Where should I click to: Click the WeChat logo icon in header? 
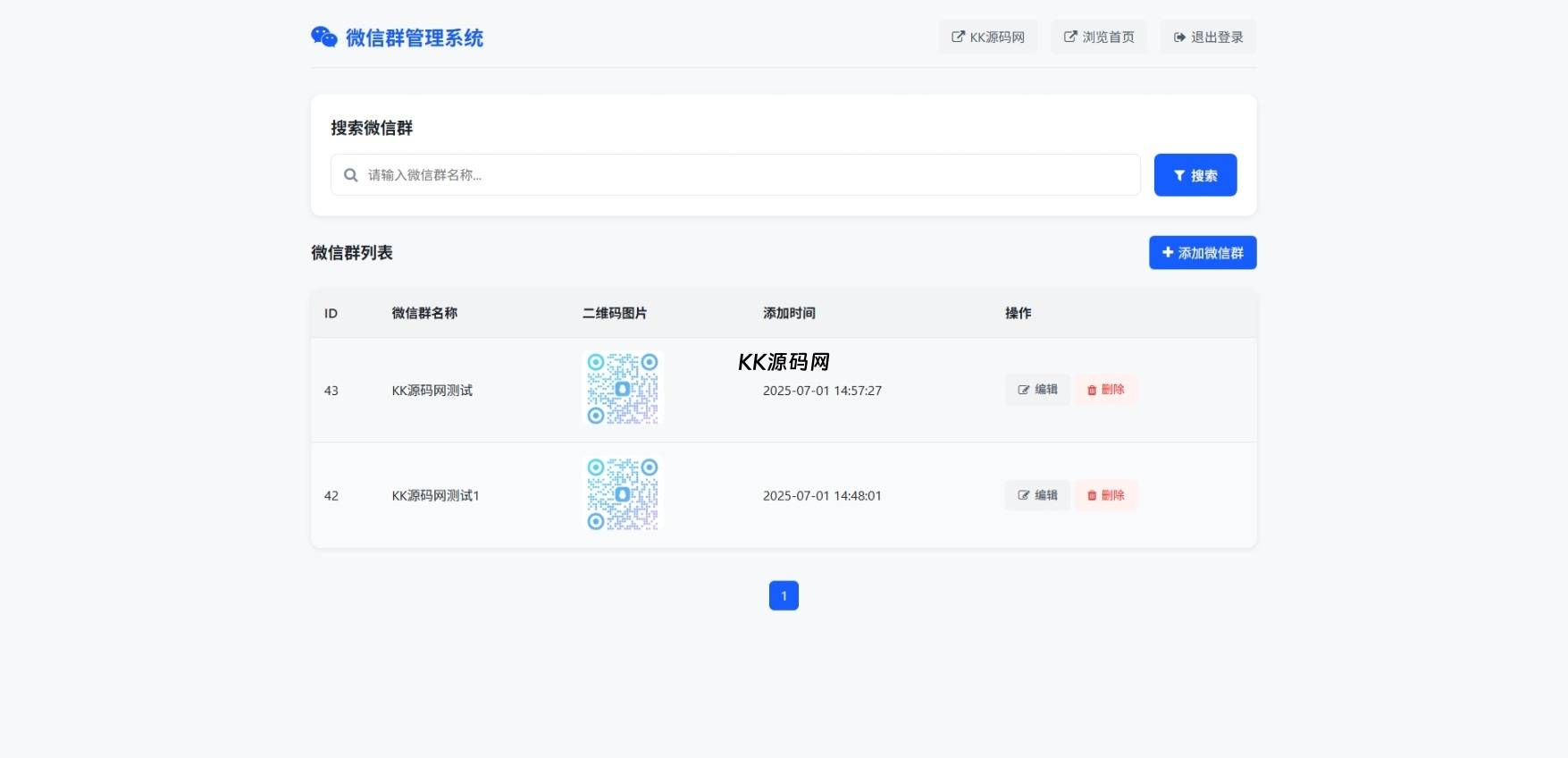point(324,37)
